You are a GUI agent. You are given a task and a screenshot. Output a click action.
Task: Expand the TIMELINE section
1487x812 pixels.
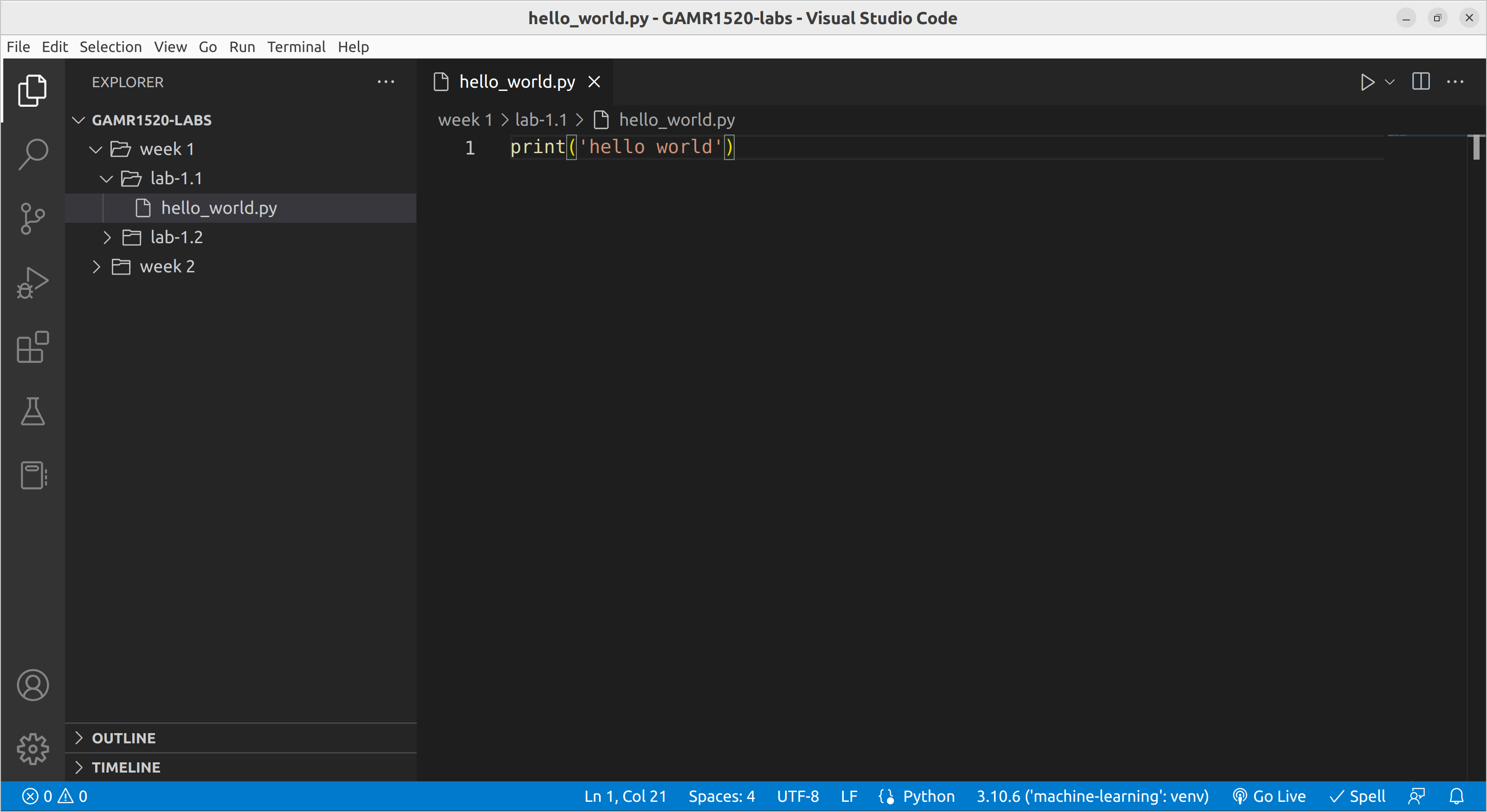tap(241, 767)
